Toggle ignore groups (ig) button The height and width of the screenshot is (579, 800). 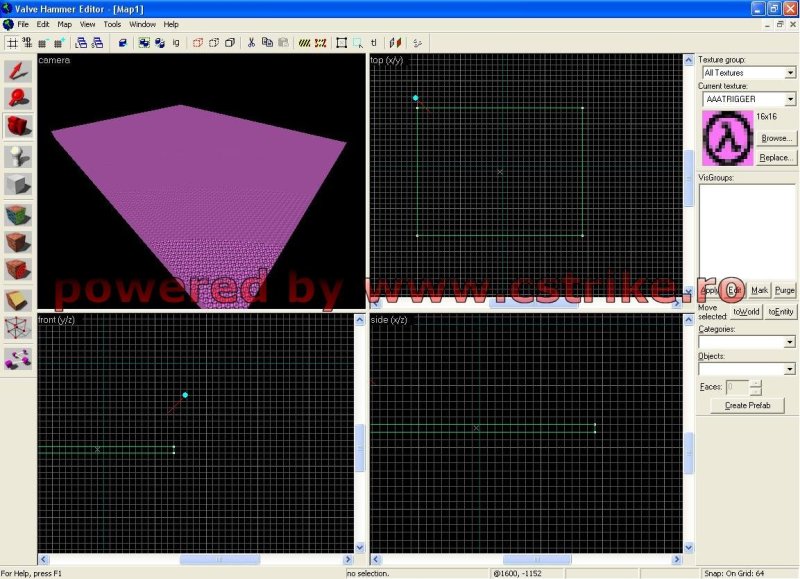[176, 43]
